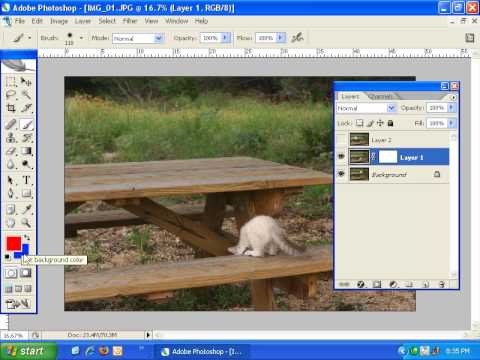Screen dimensions: 480x360
Task: Select the Zoom tool
Action: [26, 223]
